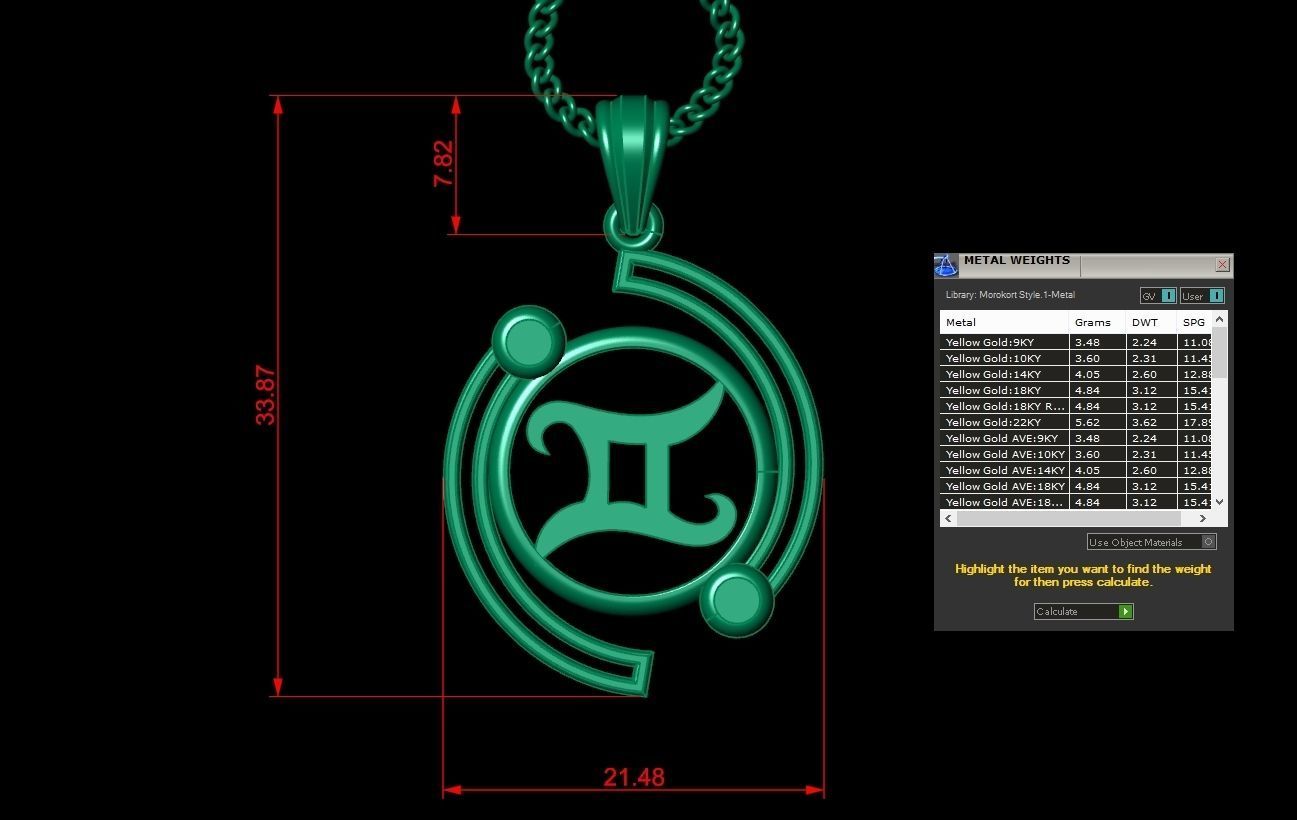Click the scroll-right arrow under the metal list
1297x820 pixels.
(1202, 518)
